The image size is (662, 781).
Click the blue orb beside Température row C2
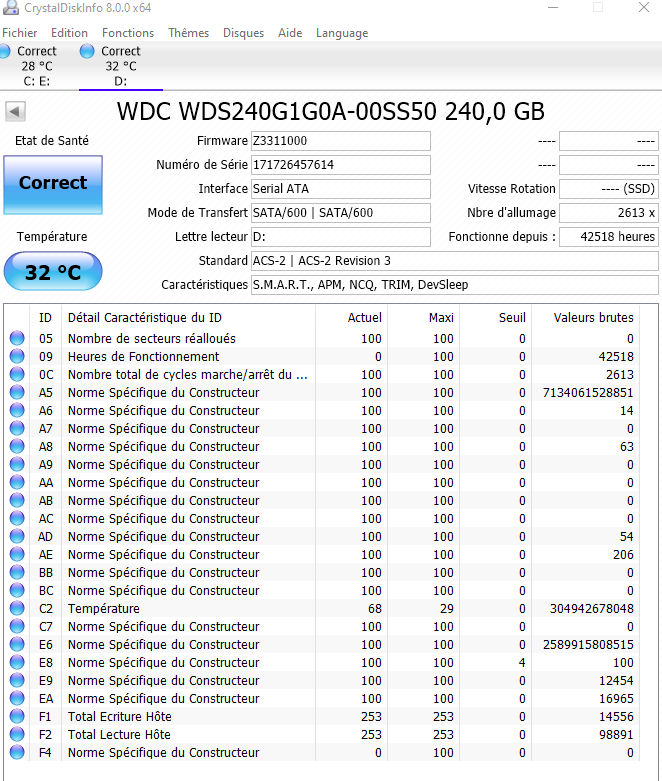(17, 609)
